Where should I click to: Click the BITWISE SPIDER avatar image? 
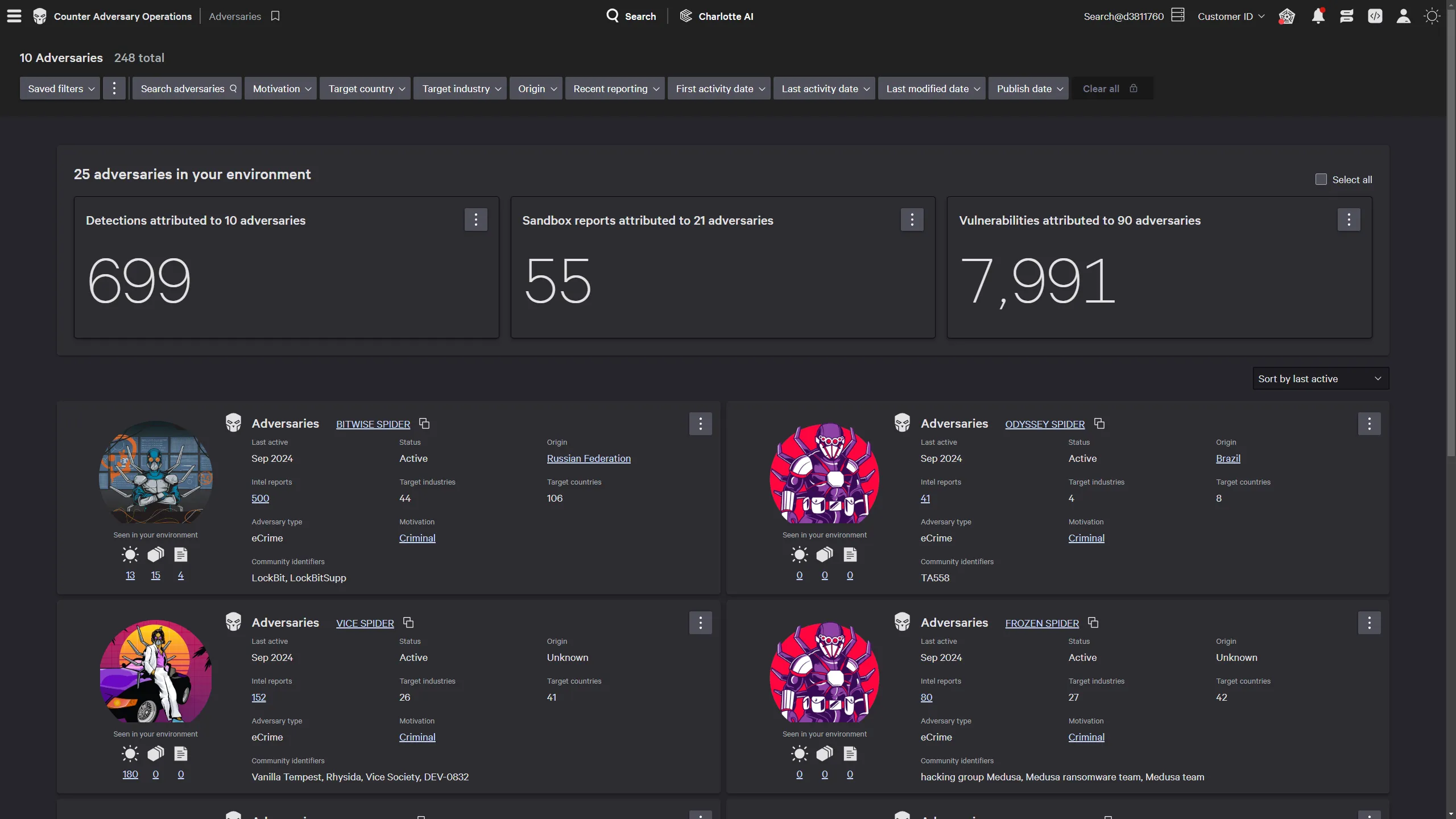click(x=156, y=472)
